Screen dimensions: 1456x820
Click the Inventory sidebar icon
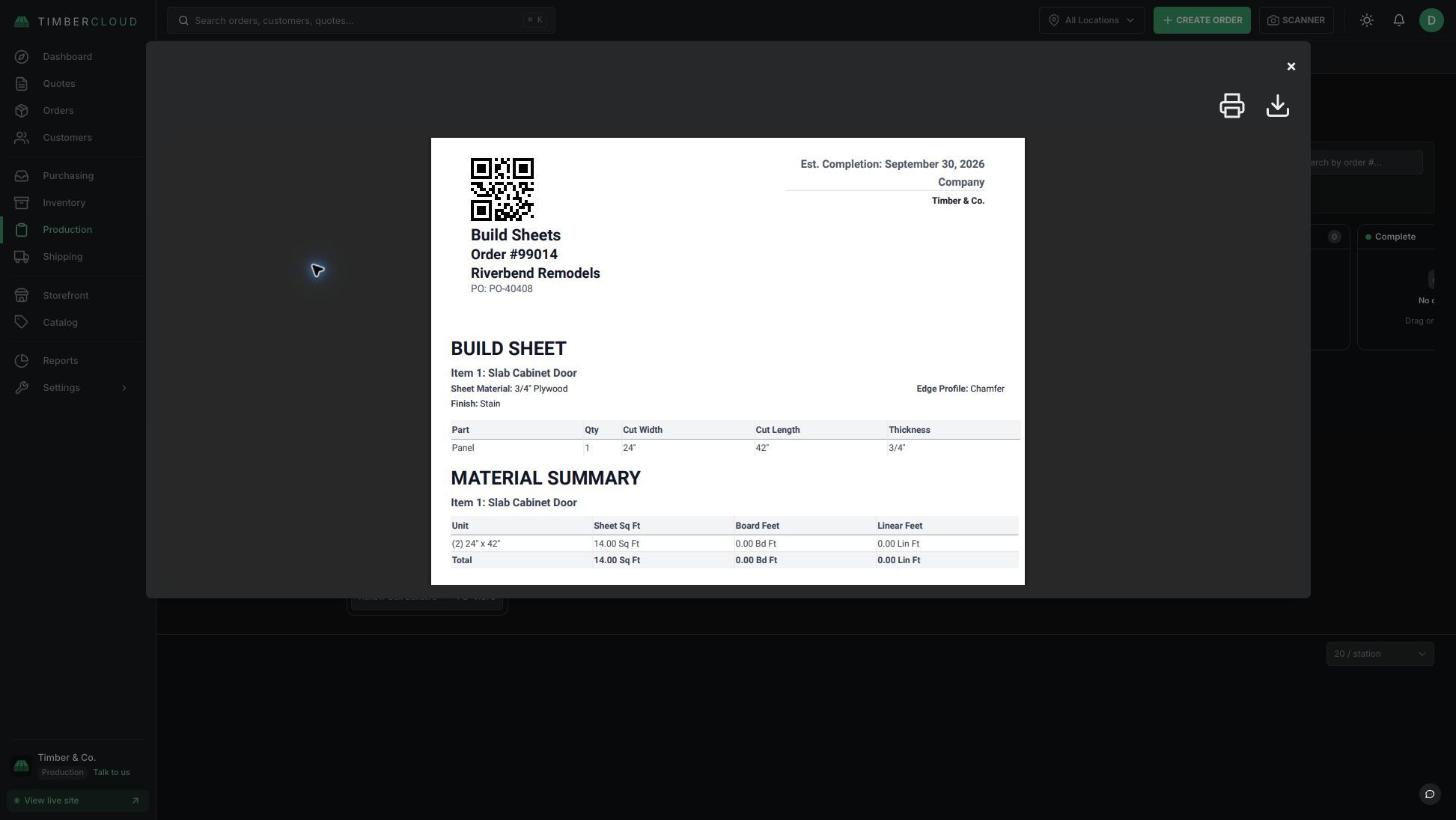(x=22, y=203)
